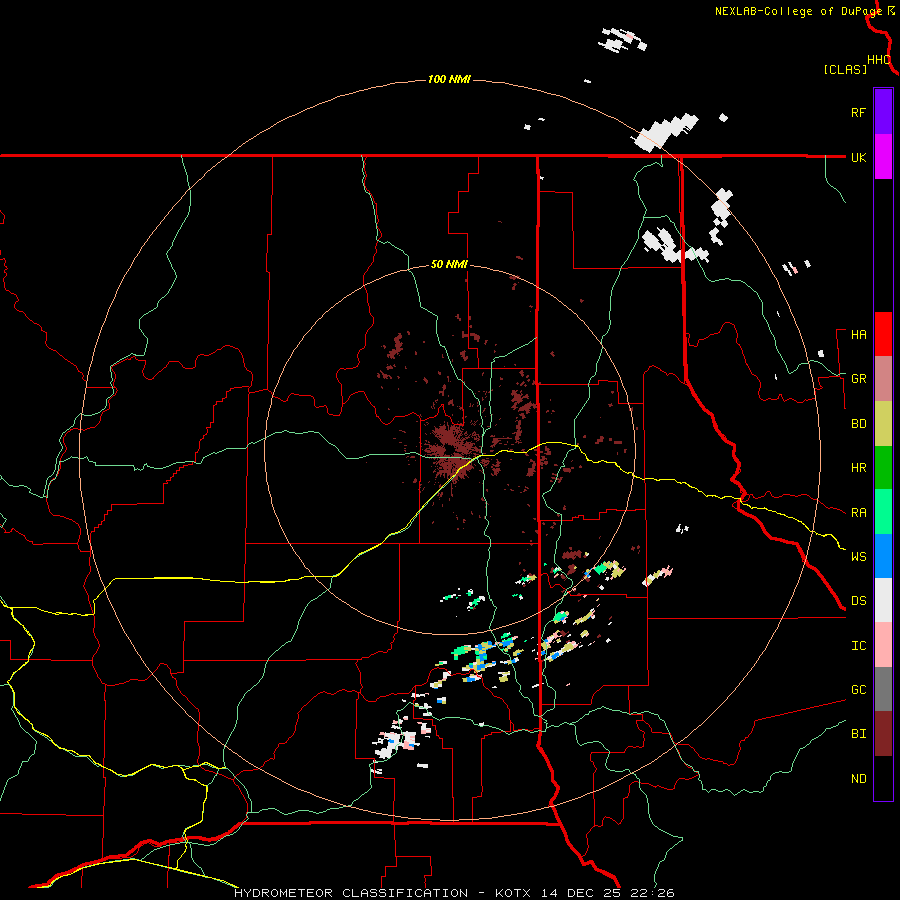Click the HR legend label
This screenshot has height=900, width=900.
(x=858, y=468)
